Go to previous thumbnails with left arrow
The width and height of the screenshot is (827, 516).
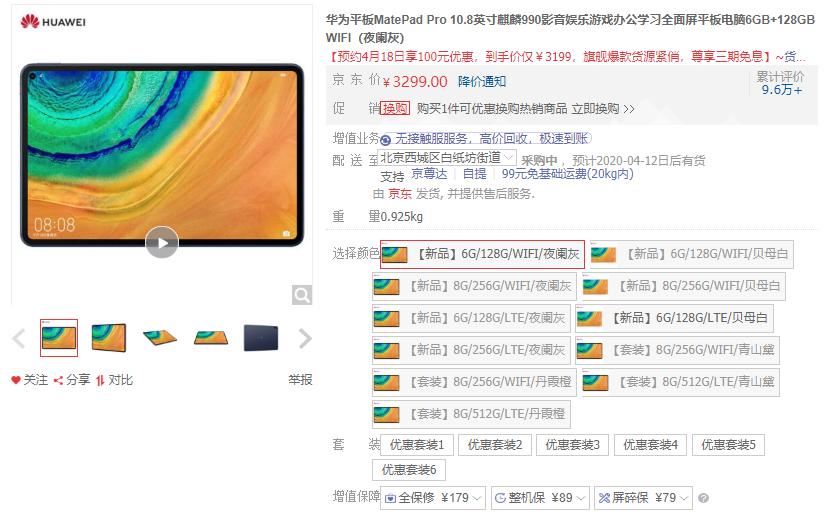19,338
